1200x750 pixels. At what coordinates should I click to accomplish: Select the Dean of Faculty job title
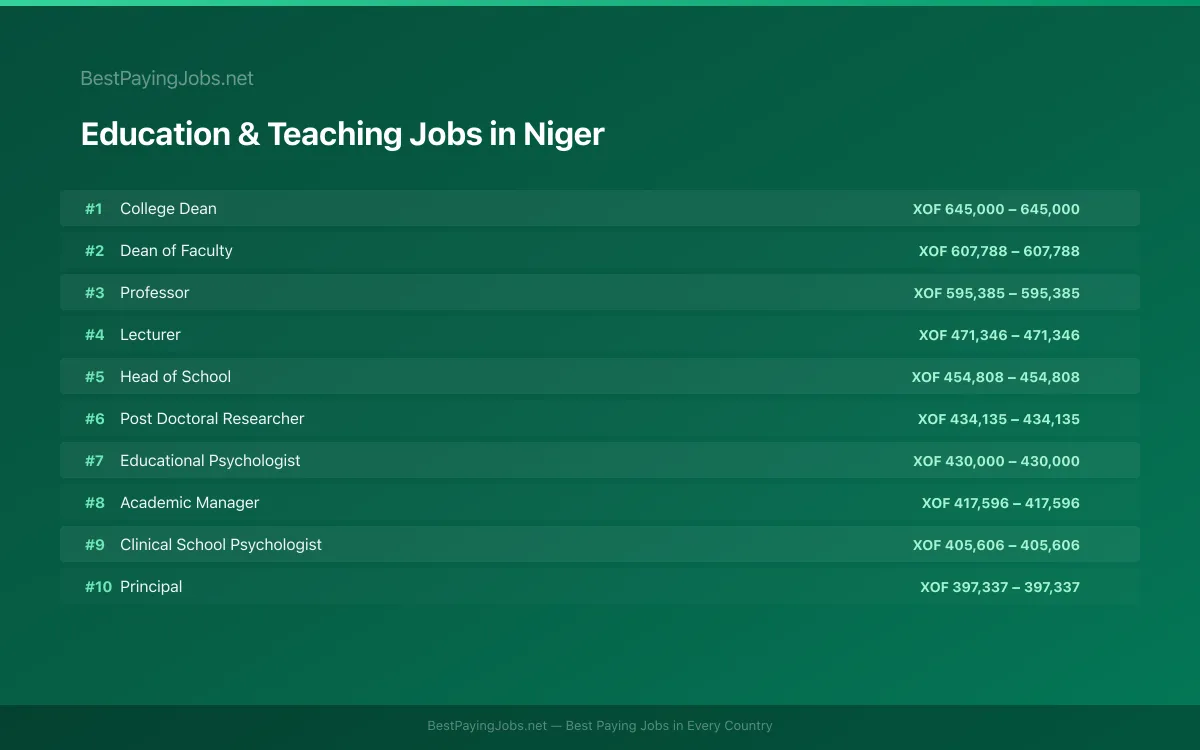pyautogui.click(x=176, y=251)
